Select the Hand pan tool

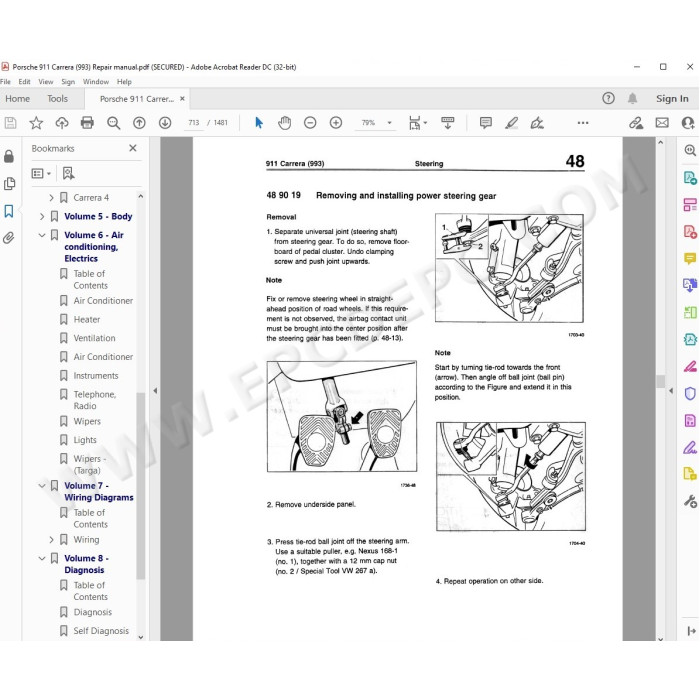[284, 122]
